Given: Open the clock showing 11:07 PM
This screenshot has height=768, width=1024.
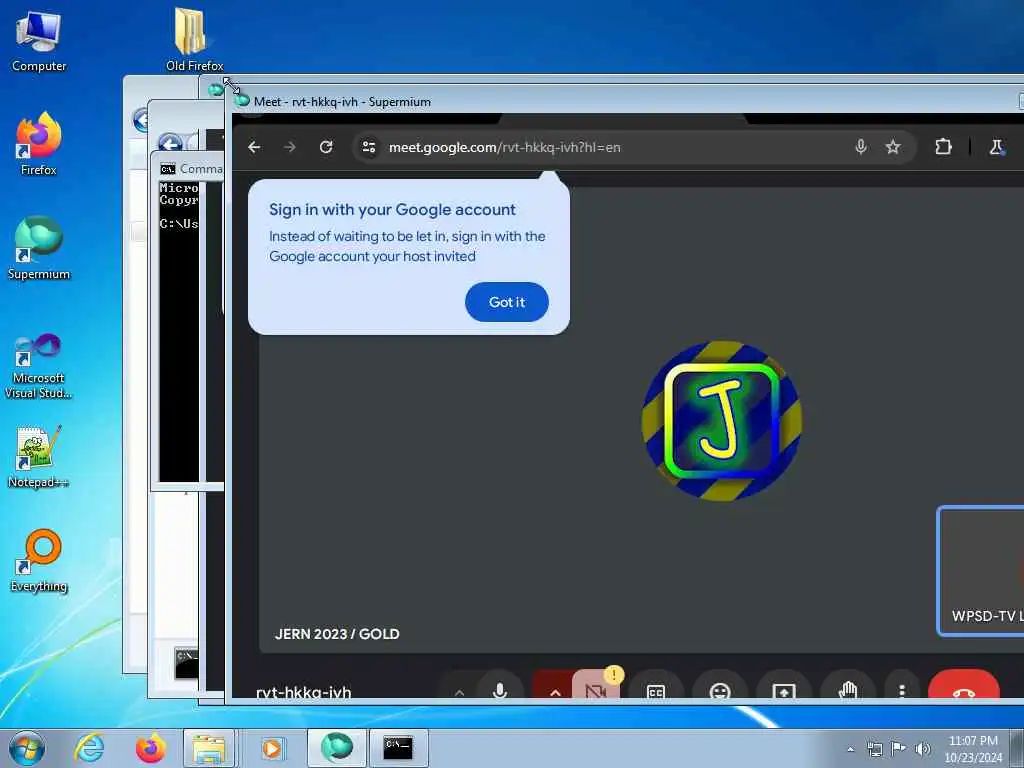Looking at the screenshot, I should 973,749.
